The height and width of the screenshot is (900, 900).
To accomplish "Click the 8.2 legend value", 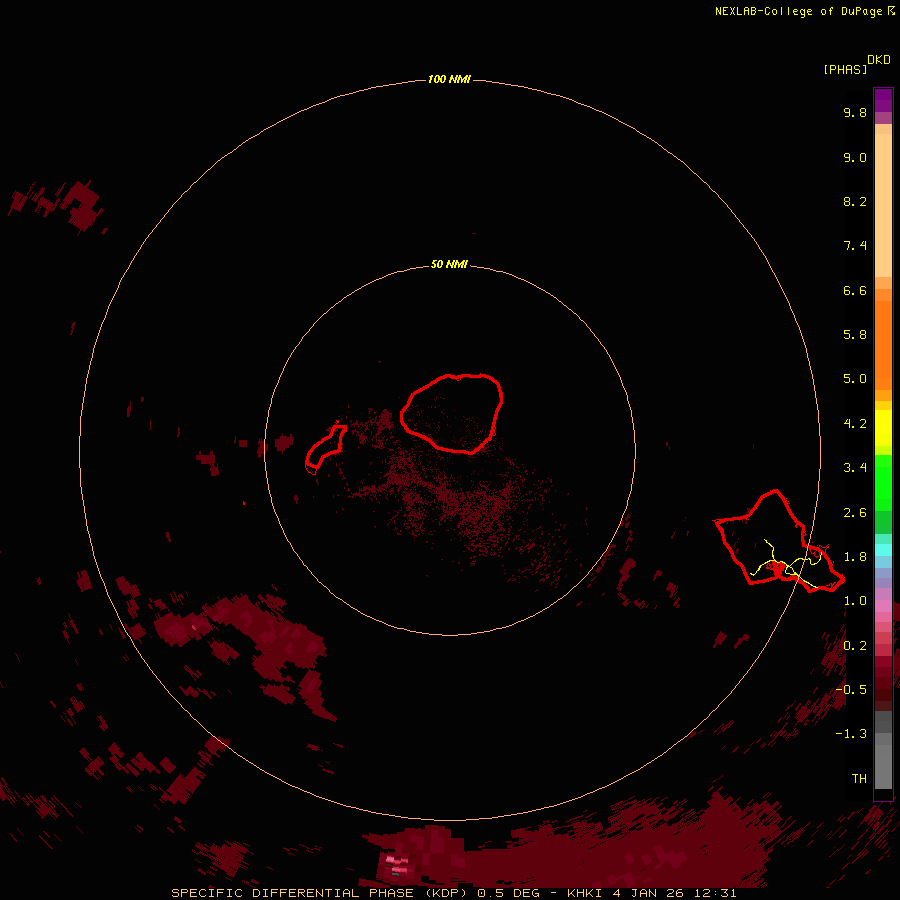I will click(x=855, y=201).
